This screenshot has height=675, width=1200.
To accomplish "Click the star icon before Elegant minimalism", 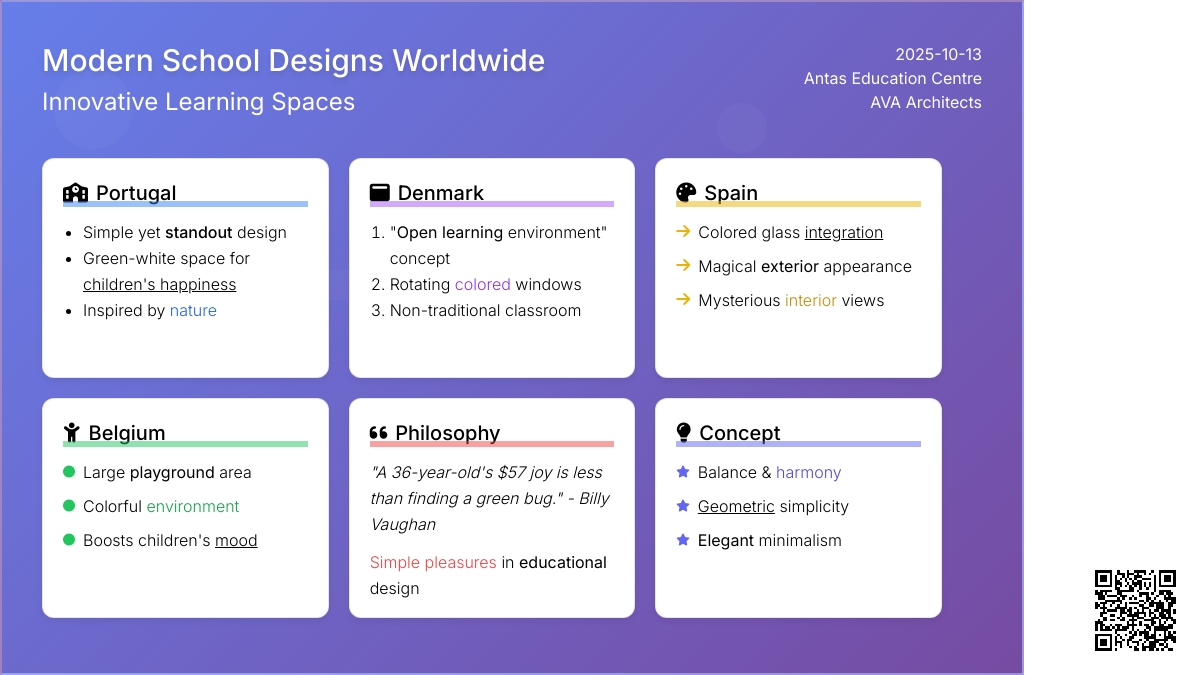I will [683, 540].
